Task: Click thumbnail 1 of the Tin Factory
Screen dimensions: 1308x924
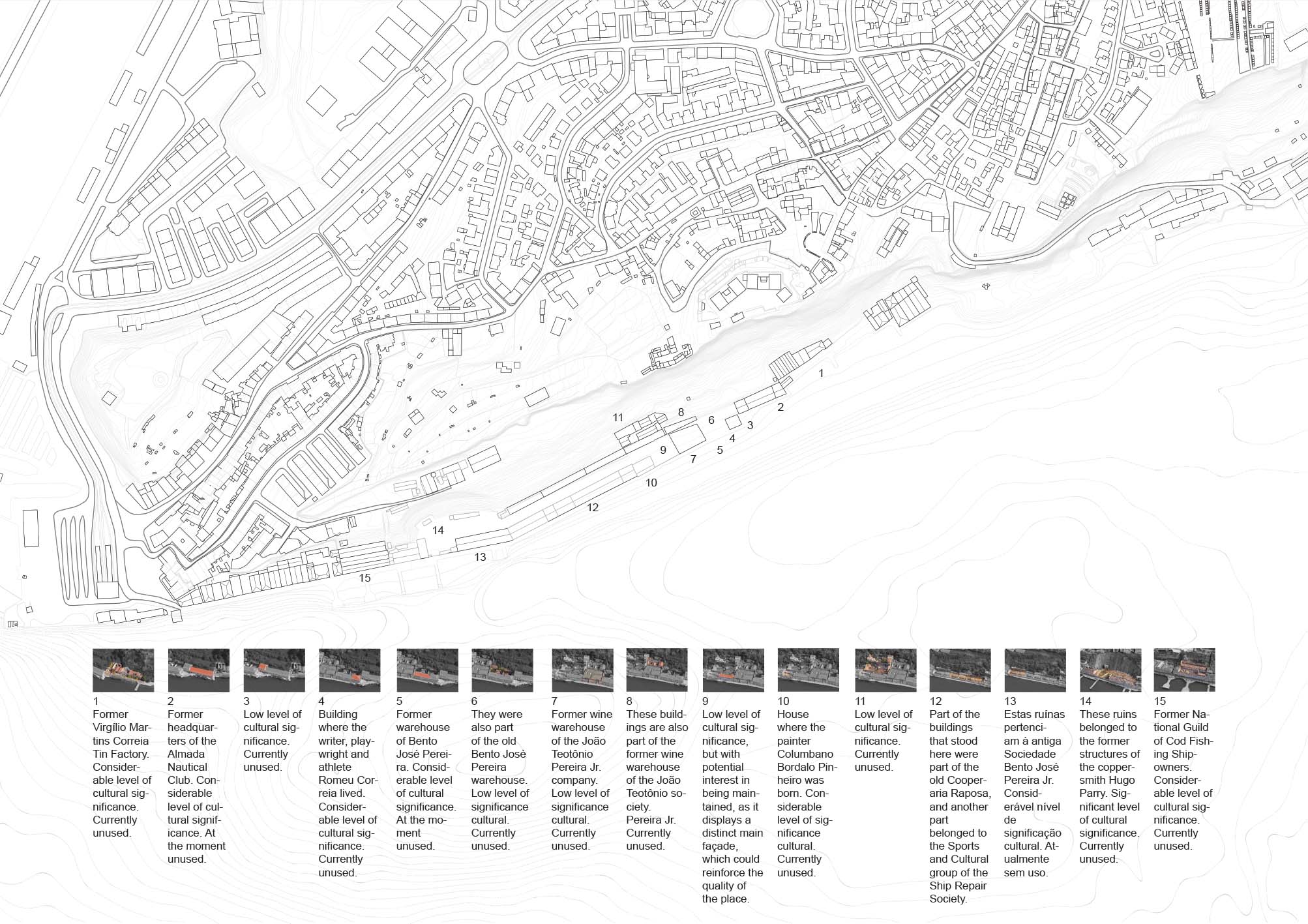Action: [123, 670]
